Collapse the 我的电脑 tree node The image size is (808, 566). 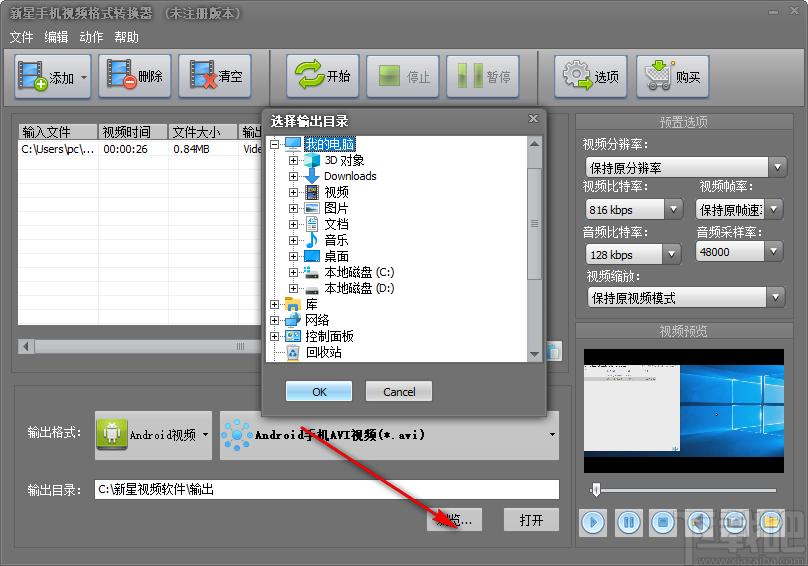click(275, 144)
